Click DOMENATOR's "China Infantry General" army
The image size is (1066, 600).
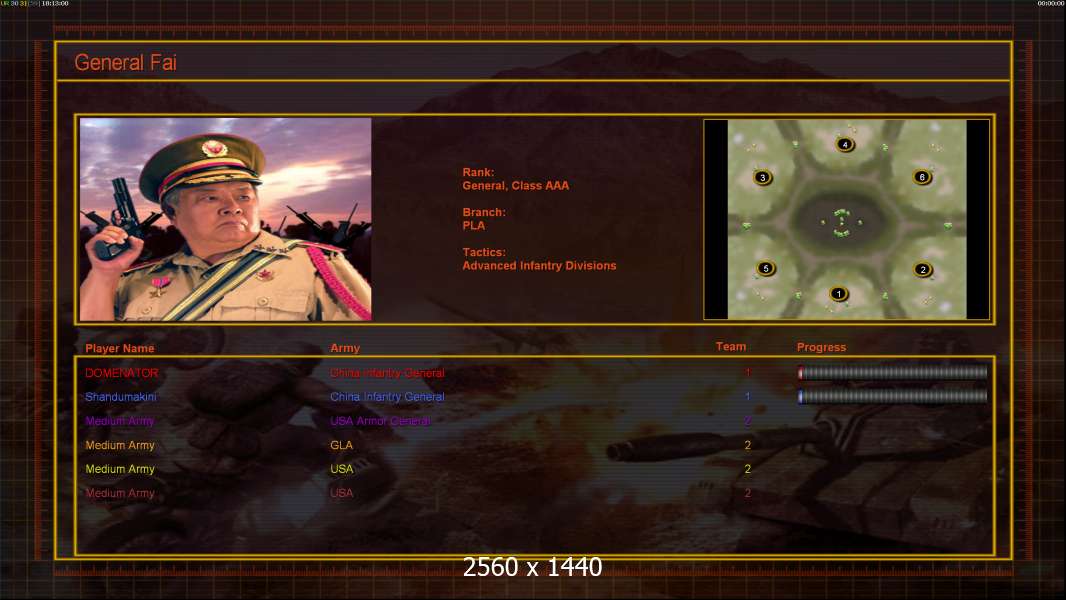pos(388,373)
